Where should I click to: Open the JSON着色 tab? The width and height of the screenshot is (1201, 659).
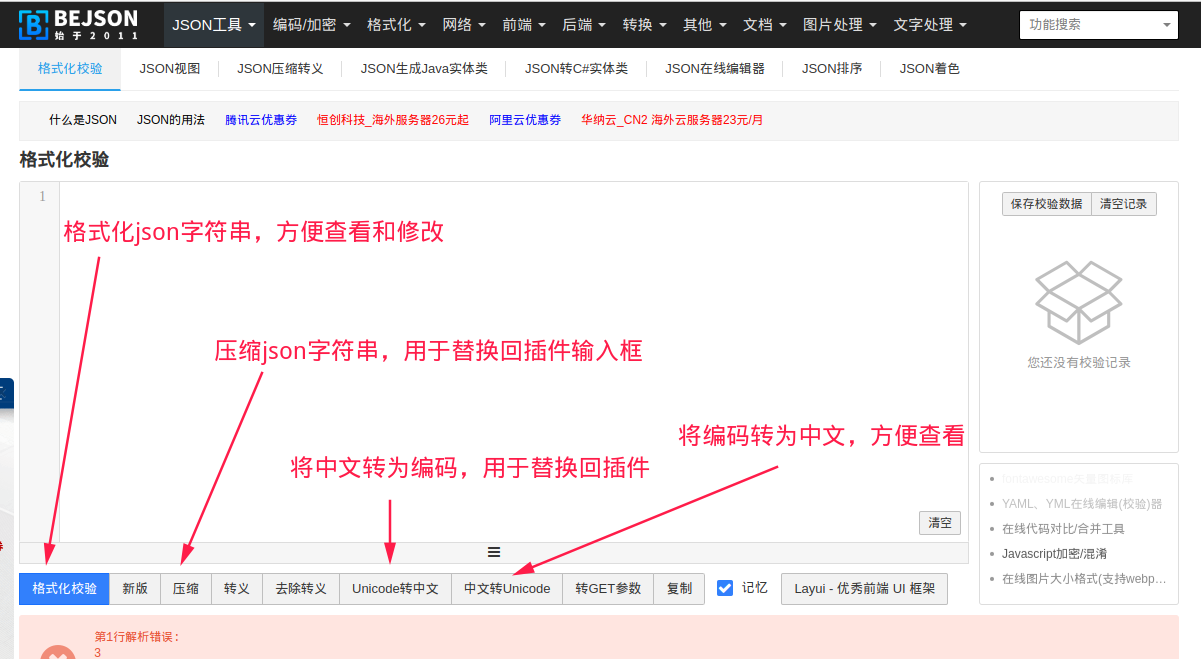click(929, 68)
